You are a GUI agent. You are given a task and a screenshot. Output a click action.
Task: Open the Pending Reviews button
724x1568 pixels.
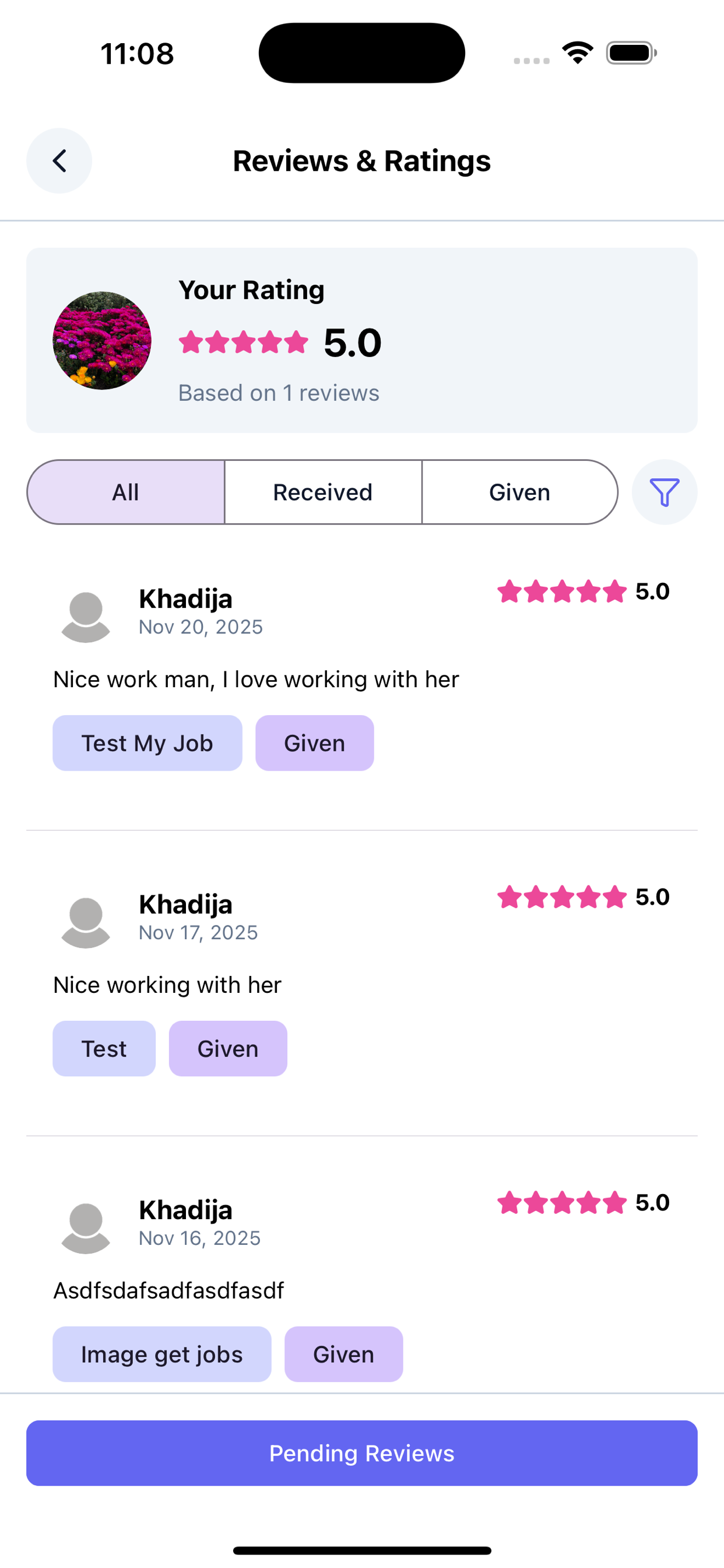point(362,1453)
